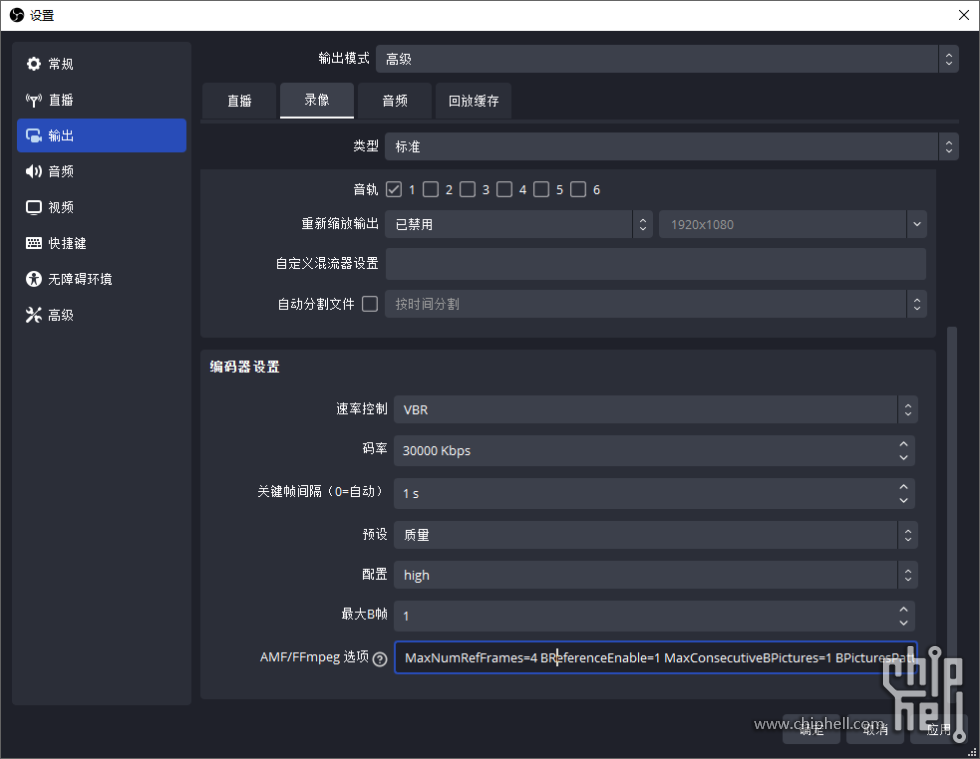Click the tools icon for 高级

[34, 315]
